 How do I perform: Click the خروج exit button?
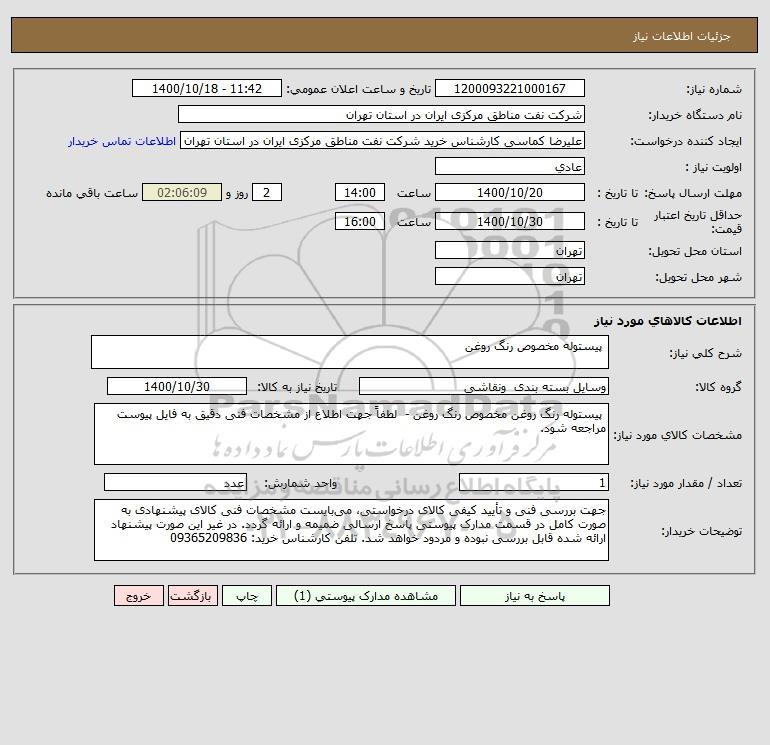pyautogui.click(x=138, y=596)
